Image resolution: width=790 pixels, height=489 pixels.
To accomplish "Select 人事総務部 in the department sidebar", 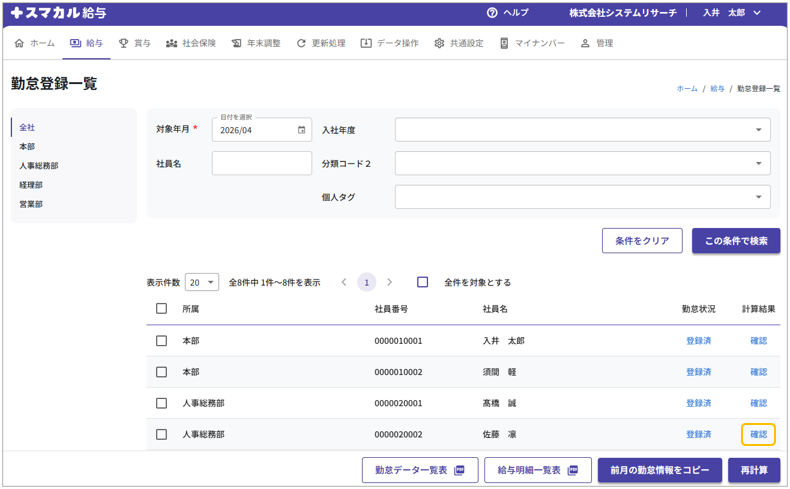I will pyautogui.click(x=39, y=166).
